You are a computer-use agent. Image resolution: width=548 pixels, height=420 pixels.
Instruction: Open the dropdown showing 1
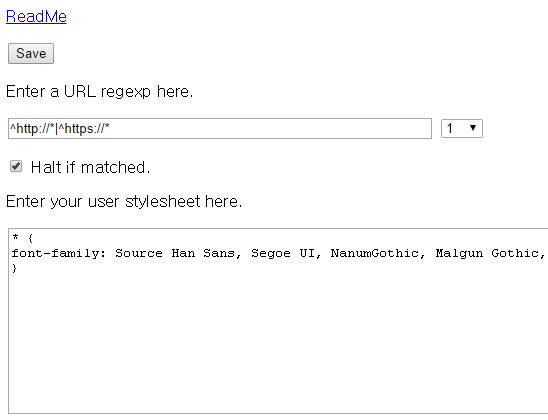[462, 129]
